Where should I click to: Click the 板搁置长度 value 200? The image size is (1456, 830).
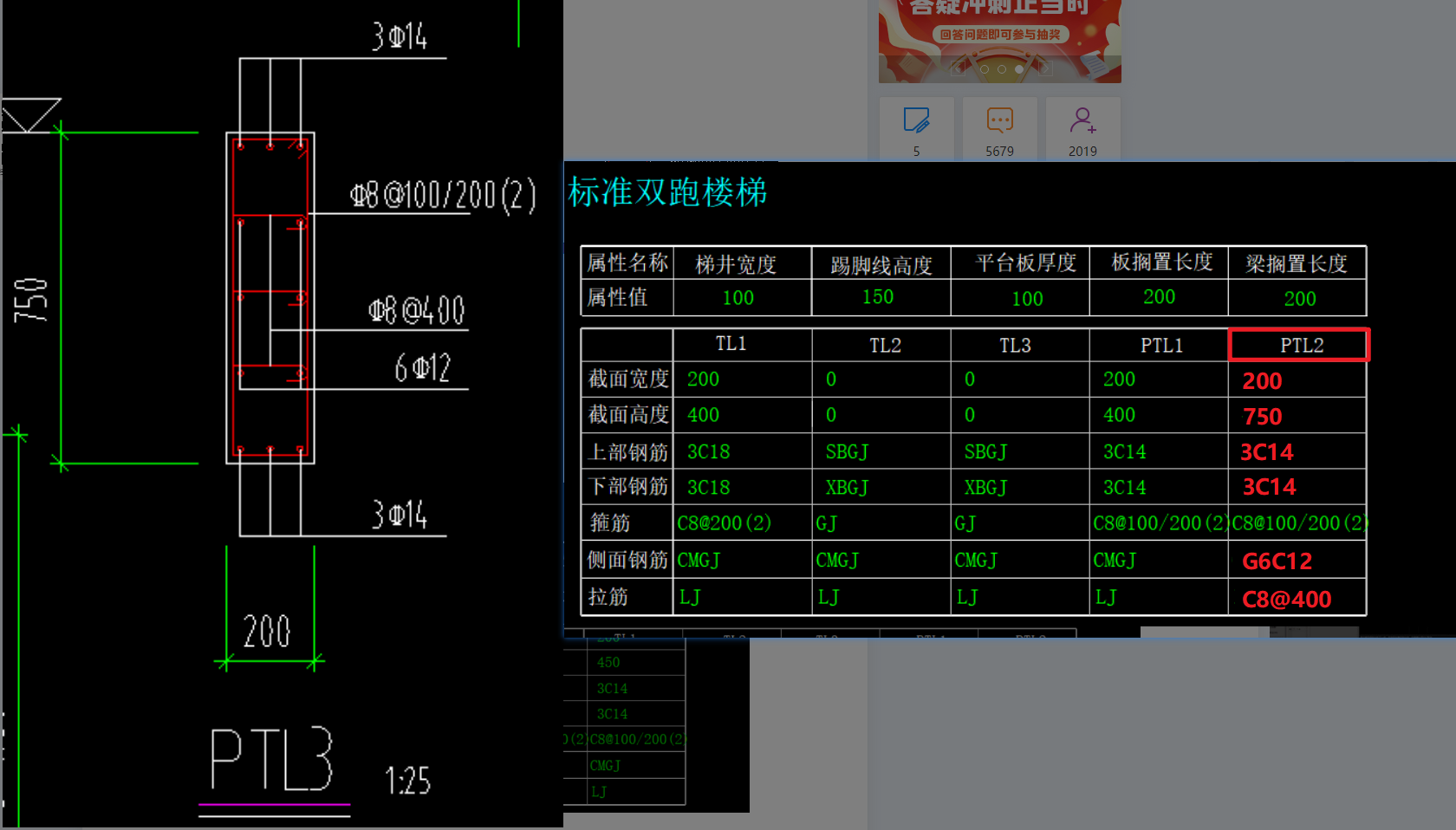[x=1159, y=297]
